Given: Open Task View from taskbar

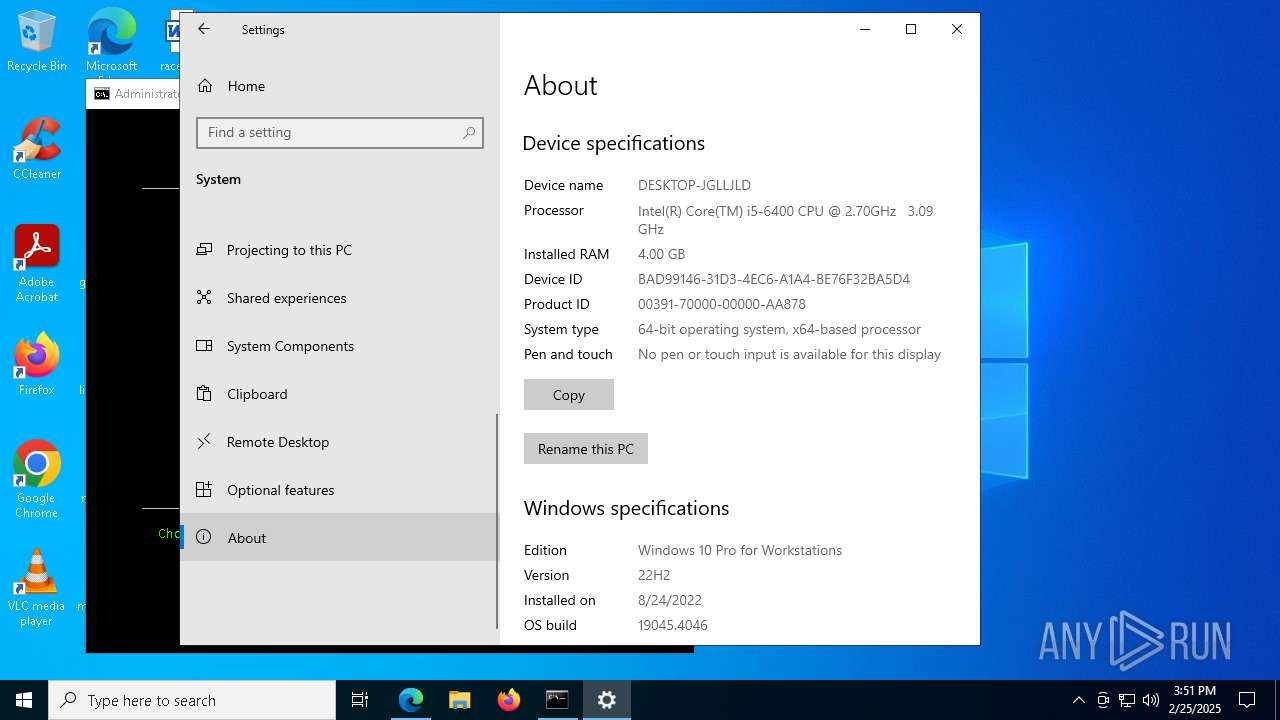Looking at the screenshot, I should 360,700.
